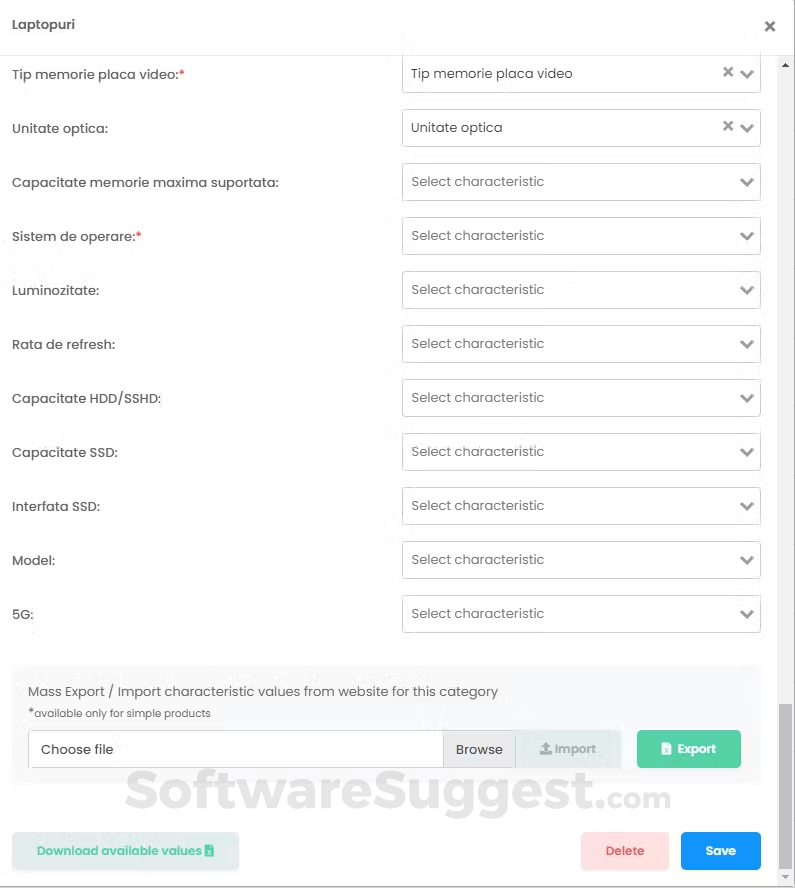
Task: Open Capacitate memorie maxima suportata dropdown
Action: tap(581, 182)
